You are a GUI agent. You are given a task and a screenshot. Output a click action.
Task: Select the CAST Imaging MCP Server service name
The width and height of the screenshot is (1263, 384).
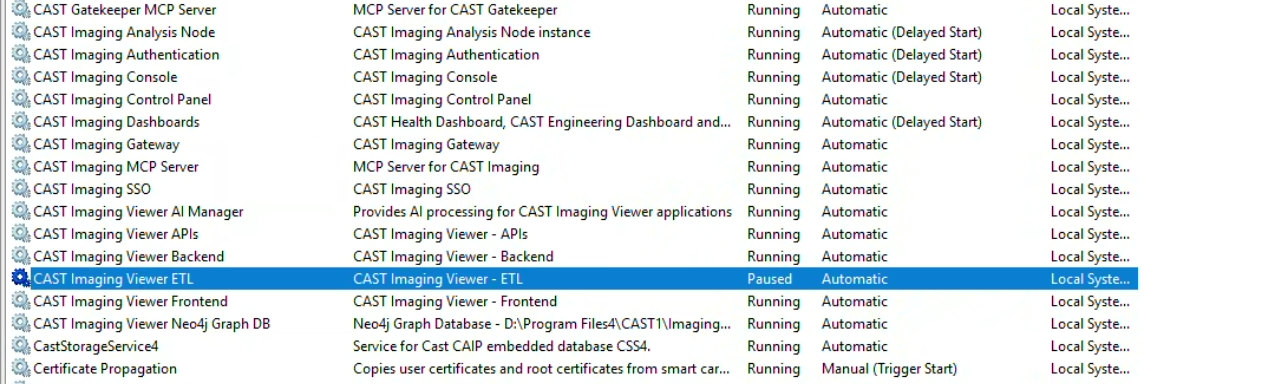coord(116,167)
